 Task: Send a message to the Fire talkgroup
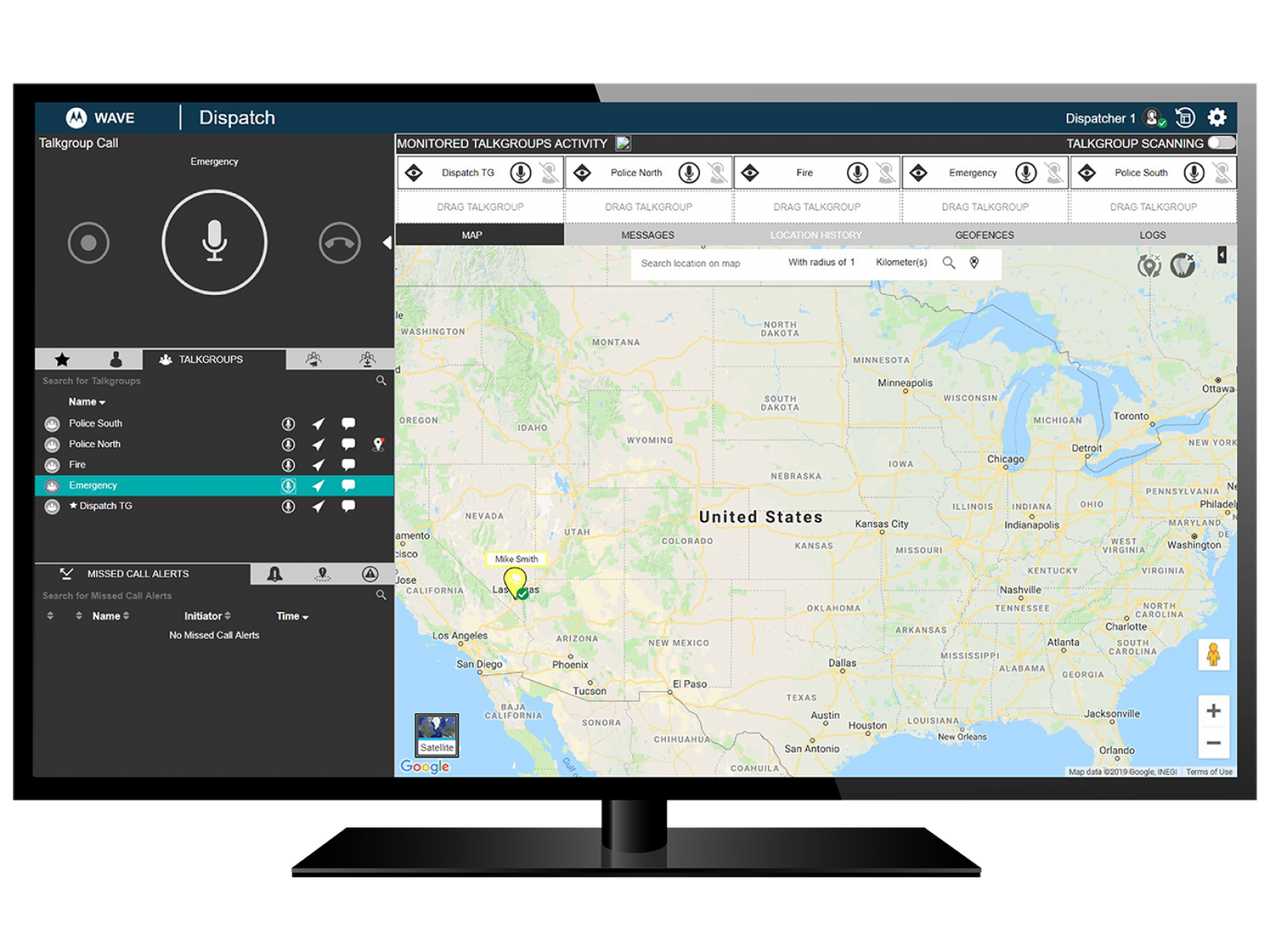click(348, 464)
